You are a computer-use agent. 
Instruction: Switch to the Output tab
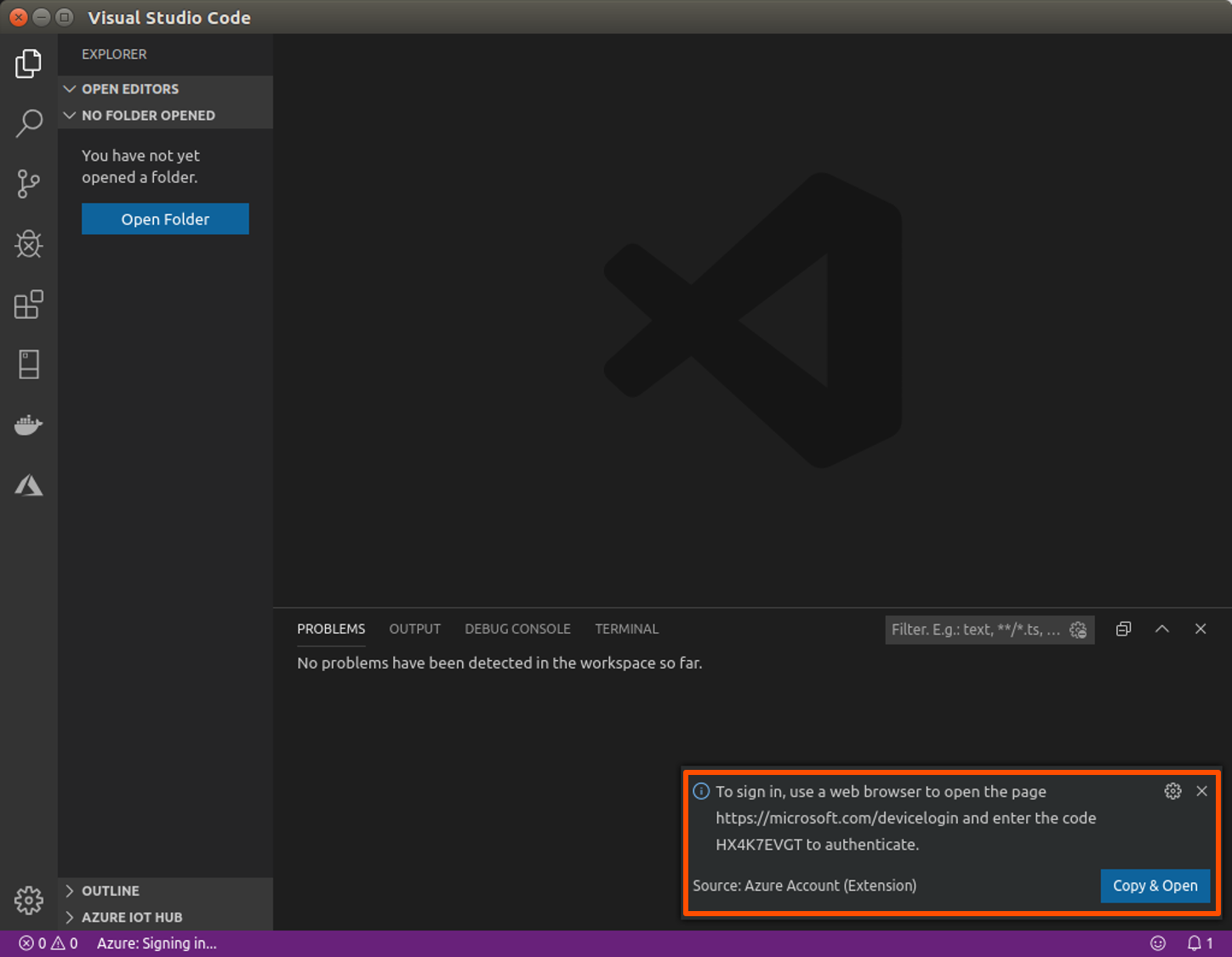415,629
